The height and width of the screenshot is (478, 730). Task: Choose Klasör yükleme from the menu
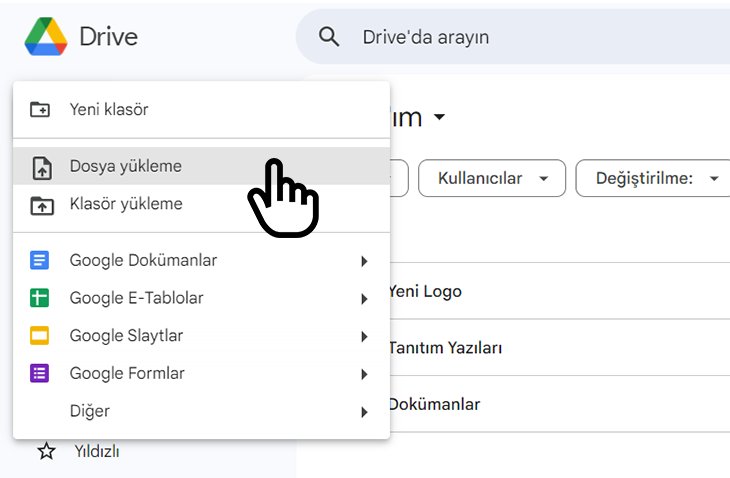[x=201, y=204]
